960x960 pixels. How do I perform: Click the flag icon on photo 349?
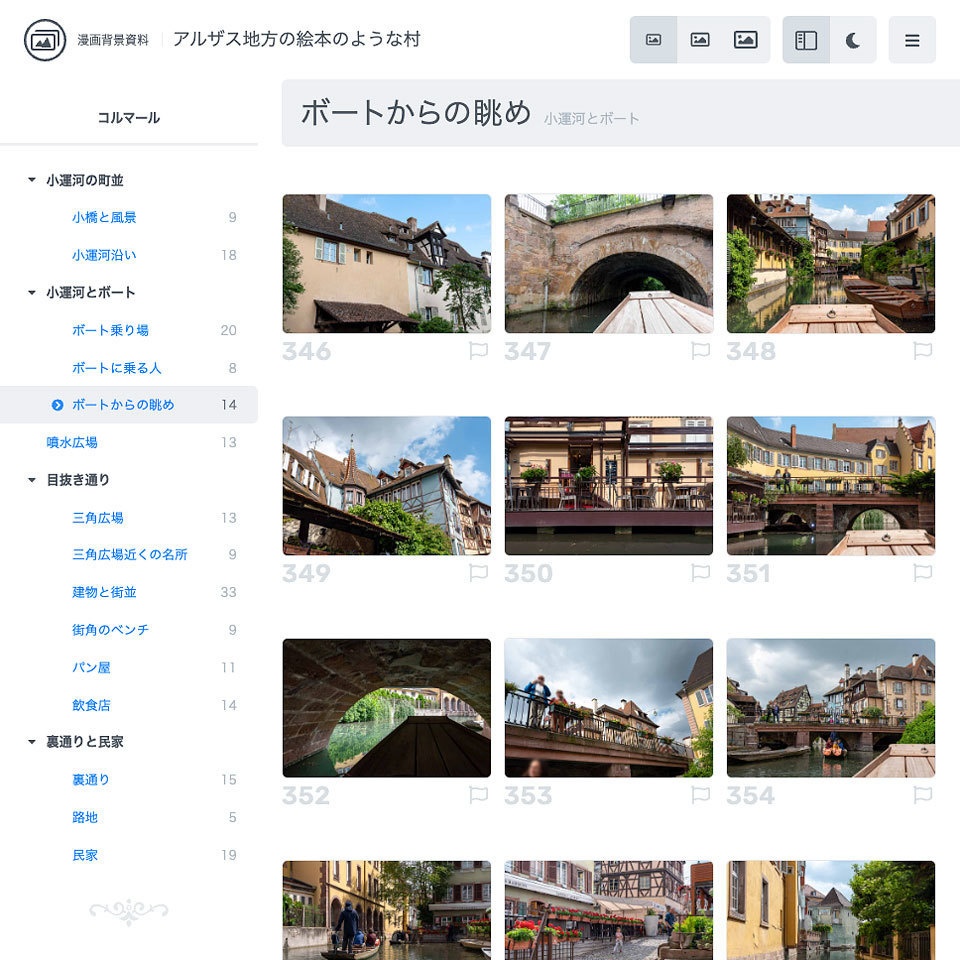pyautogui.click(x=479, y=573)
